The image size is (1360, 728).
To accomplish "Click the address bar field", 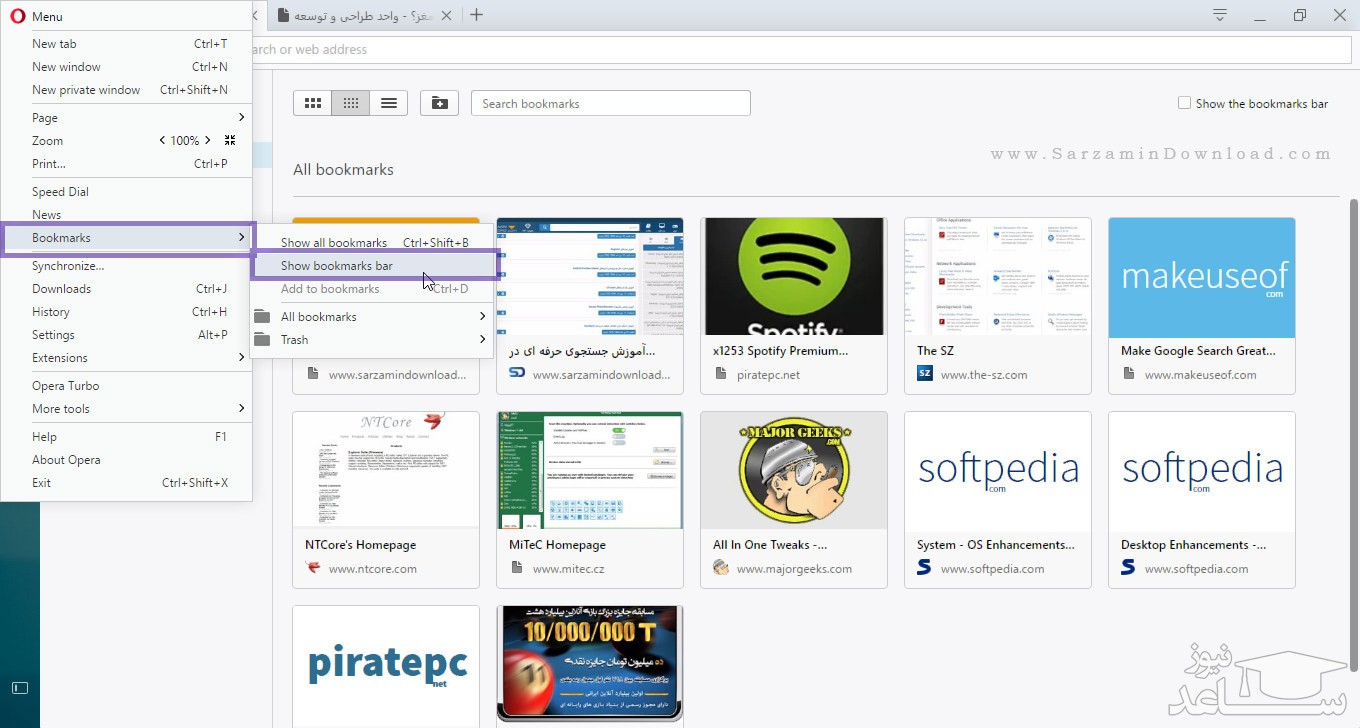I will (800, 50).
